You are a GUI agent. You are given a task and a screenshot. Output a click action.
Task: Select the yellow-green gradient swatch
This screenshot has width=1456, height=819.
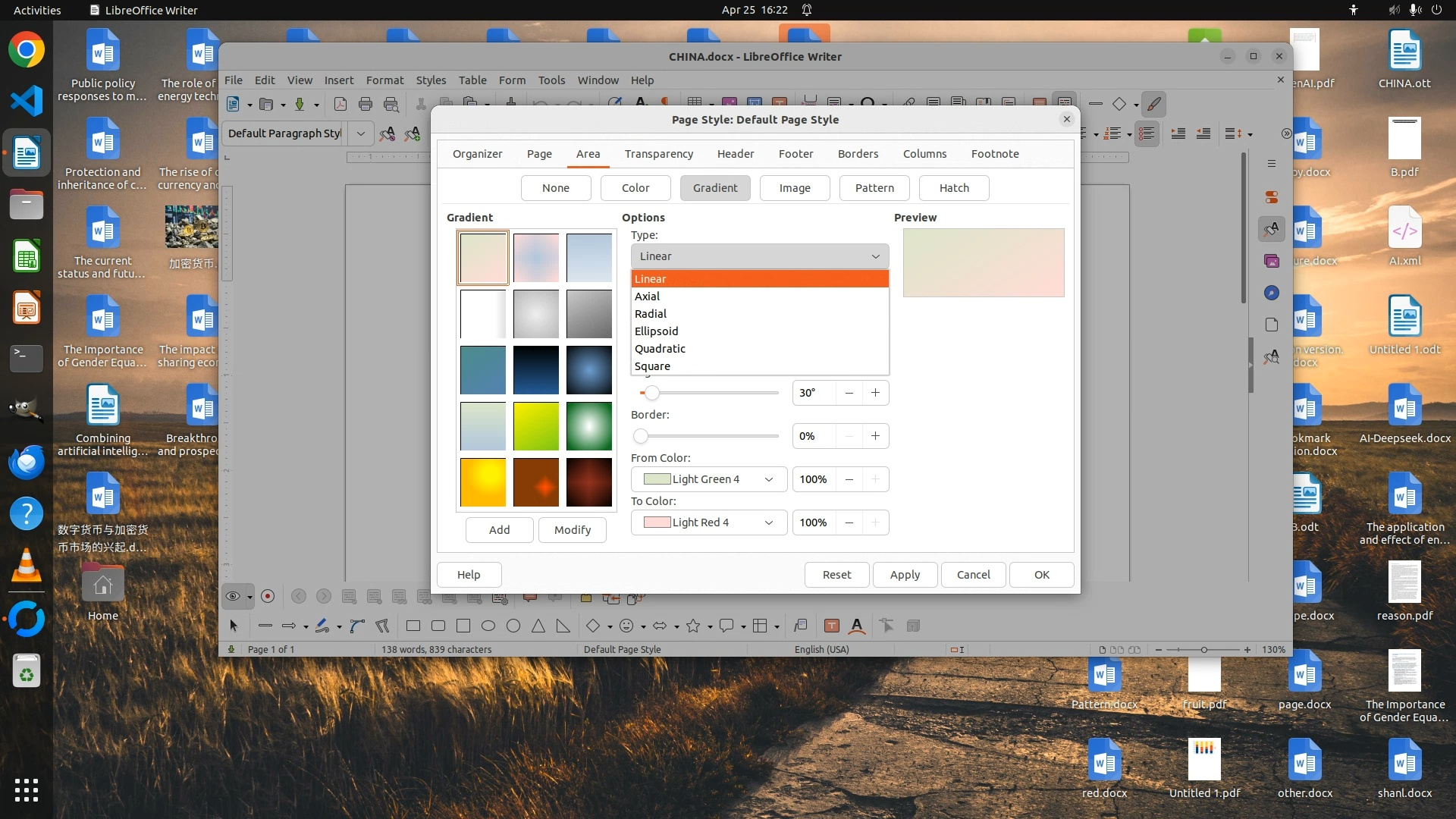pos(535,426)
